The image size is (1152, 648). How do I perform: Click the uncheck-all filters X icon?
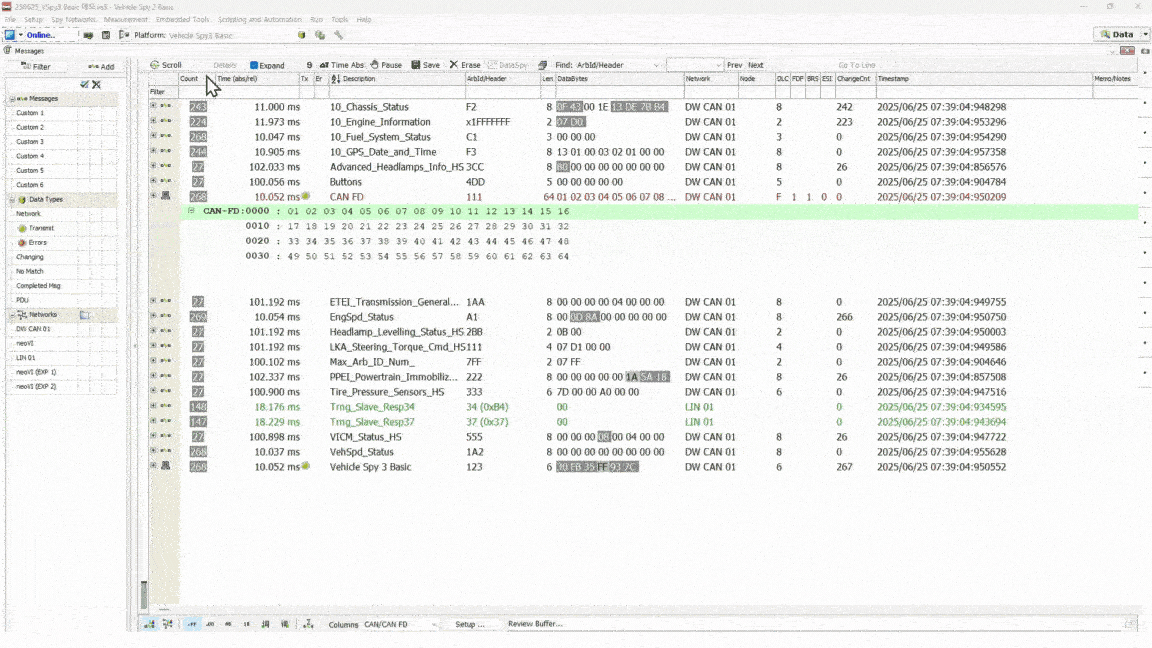[96, 84]
